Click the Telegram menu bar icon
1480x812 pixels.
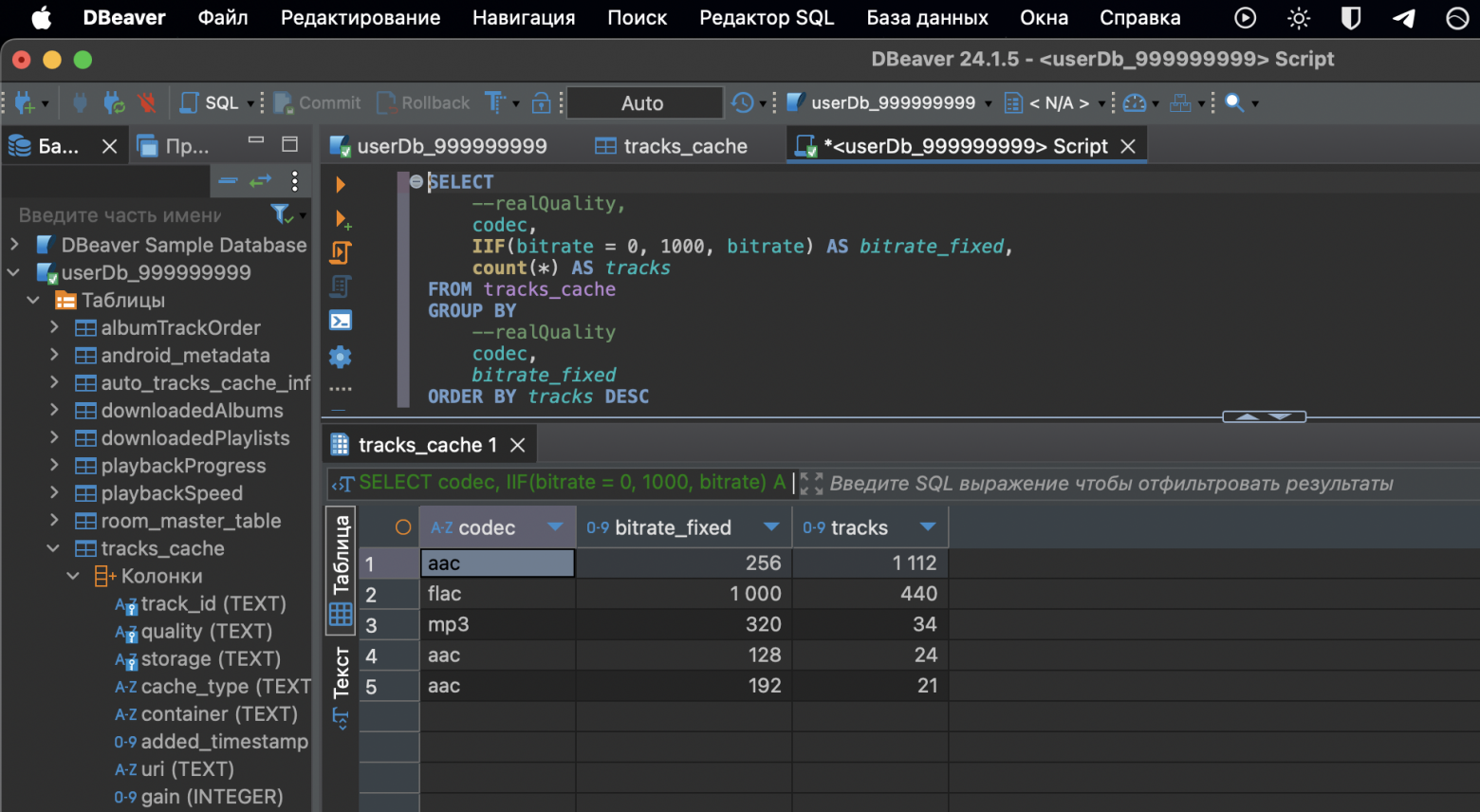coord(1404,18)
